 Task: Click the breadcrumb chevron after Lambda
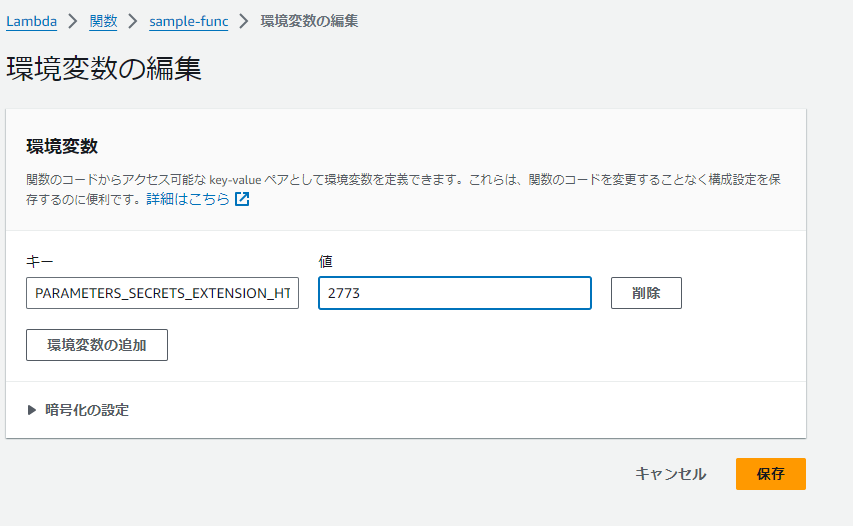[73, 21]
